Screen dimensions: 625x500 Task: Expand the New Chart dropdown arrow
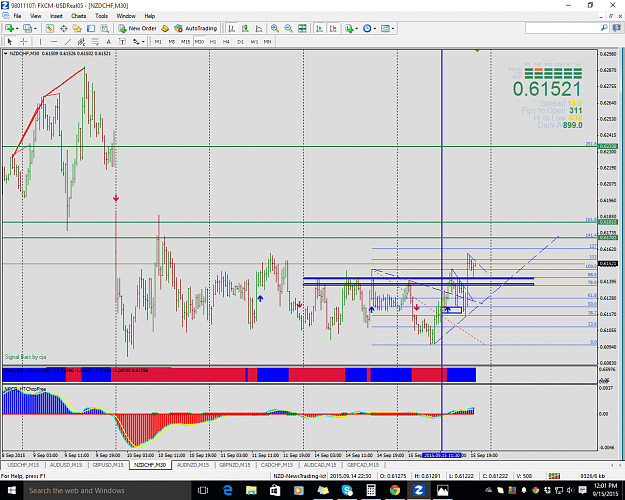(x=17, y=28)
